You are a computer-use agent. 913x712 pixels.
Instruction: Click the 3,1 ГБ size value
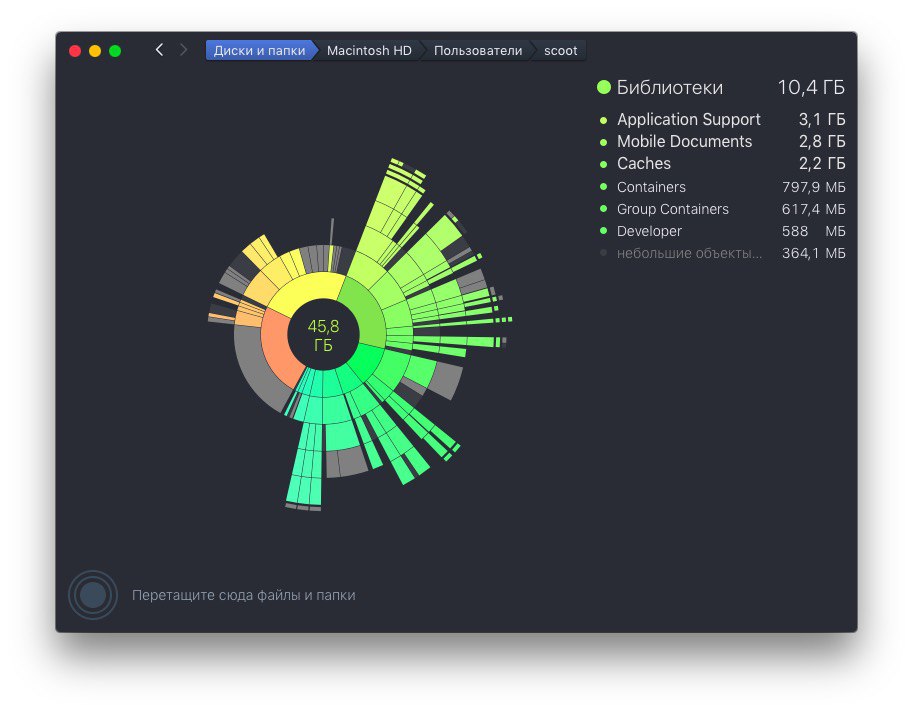(x=822, y=119)
